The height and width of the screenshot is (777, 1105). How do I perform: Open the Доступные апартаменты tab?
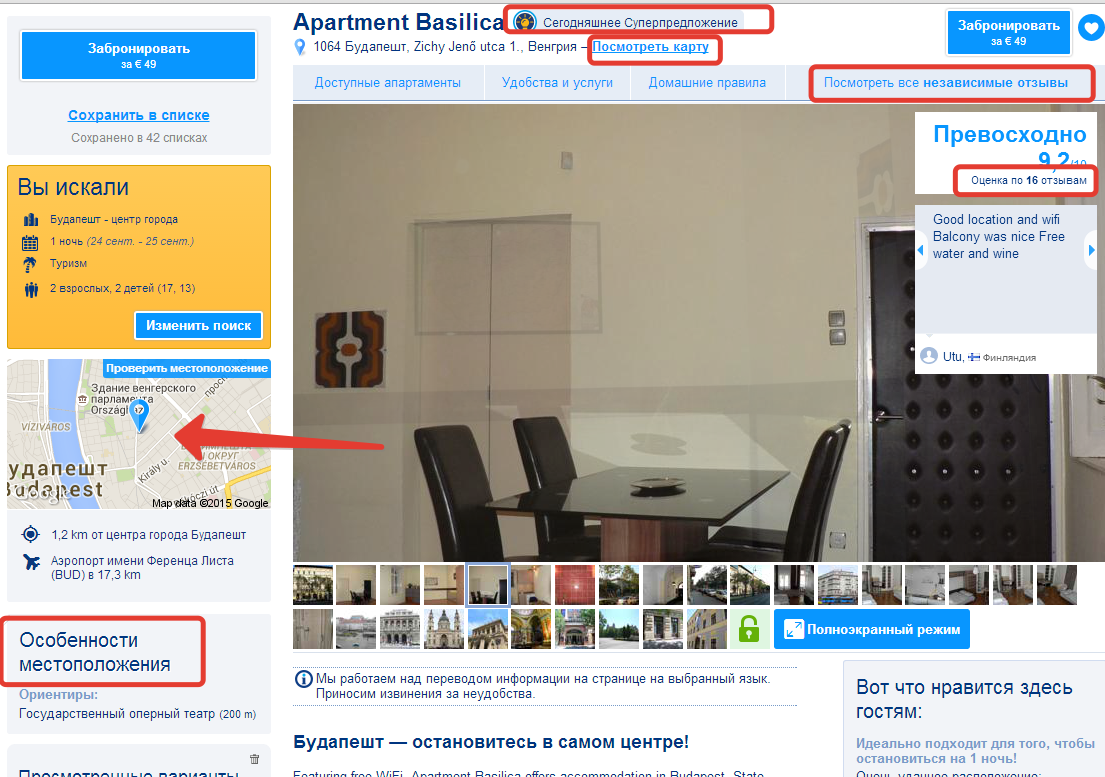[x=388, y=82]
